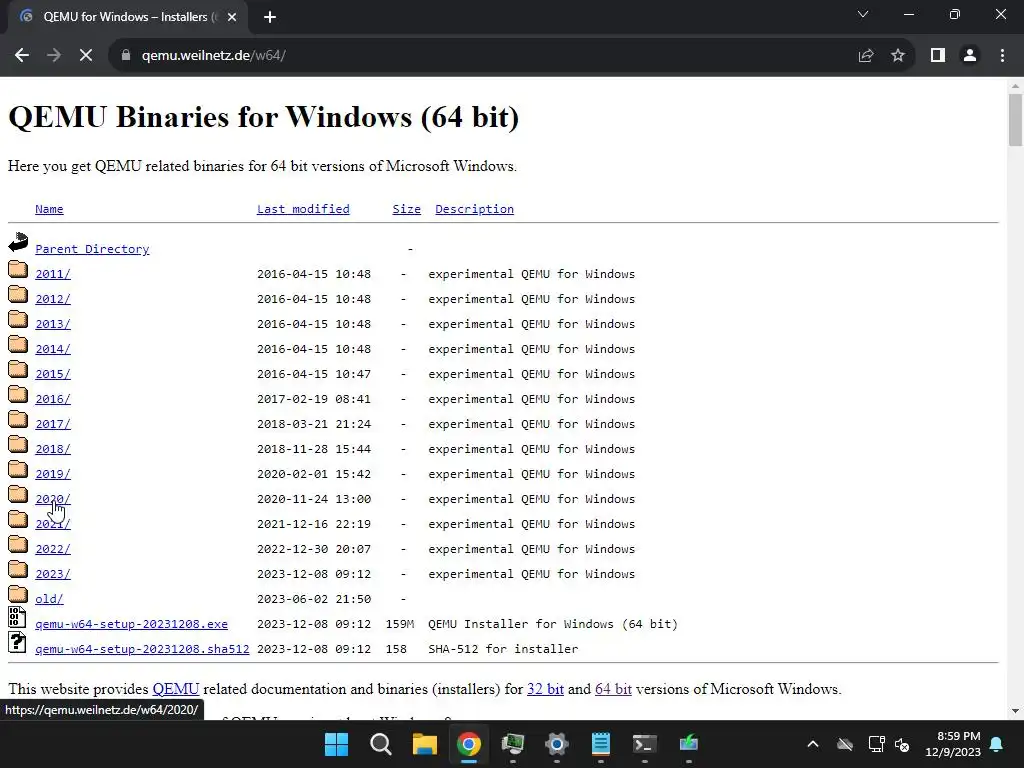
Task: Sort listing by Name
Action: click(x=49, y=209)
